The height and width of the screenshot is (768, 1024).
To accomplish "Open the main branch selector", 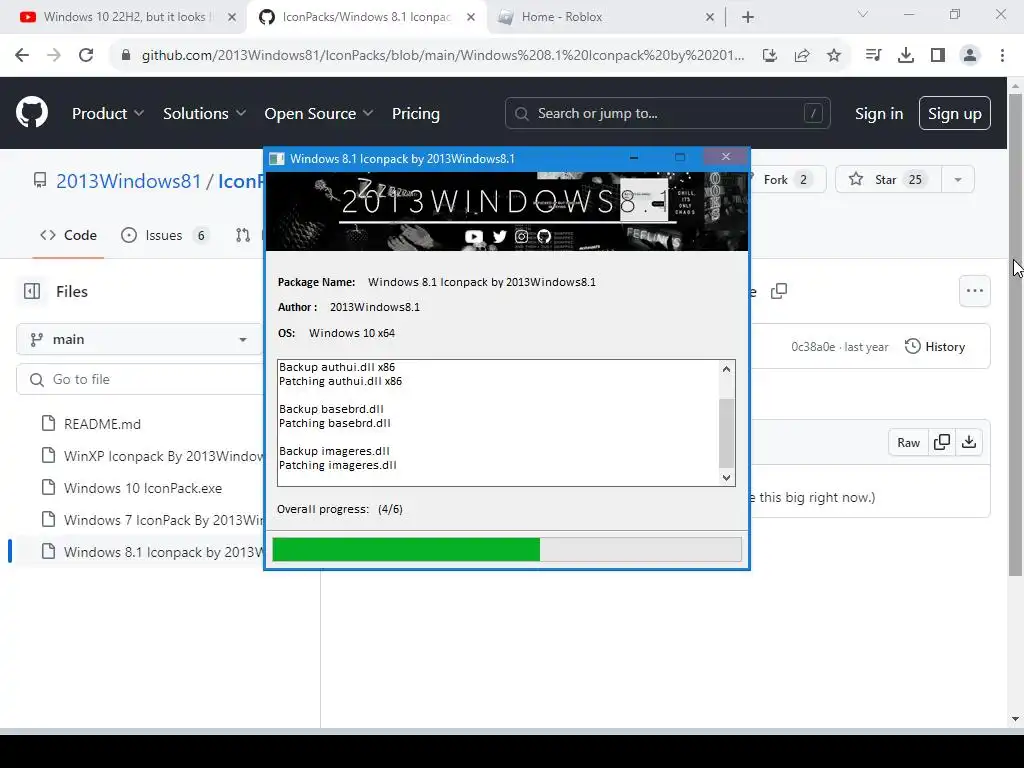I will [139, 340].
